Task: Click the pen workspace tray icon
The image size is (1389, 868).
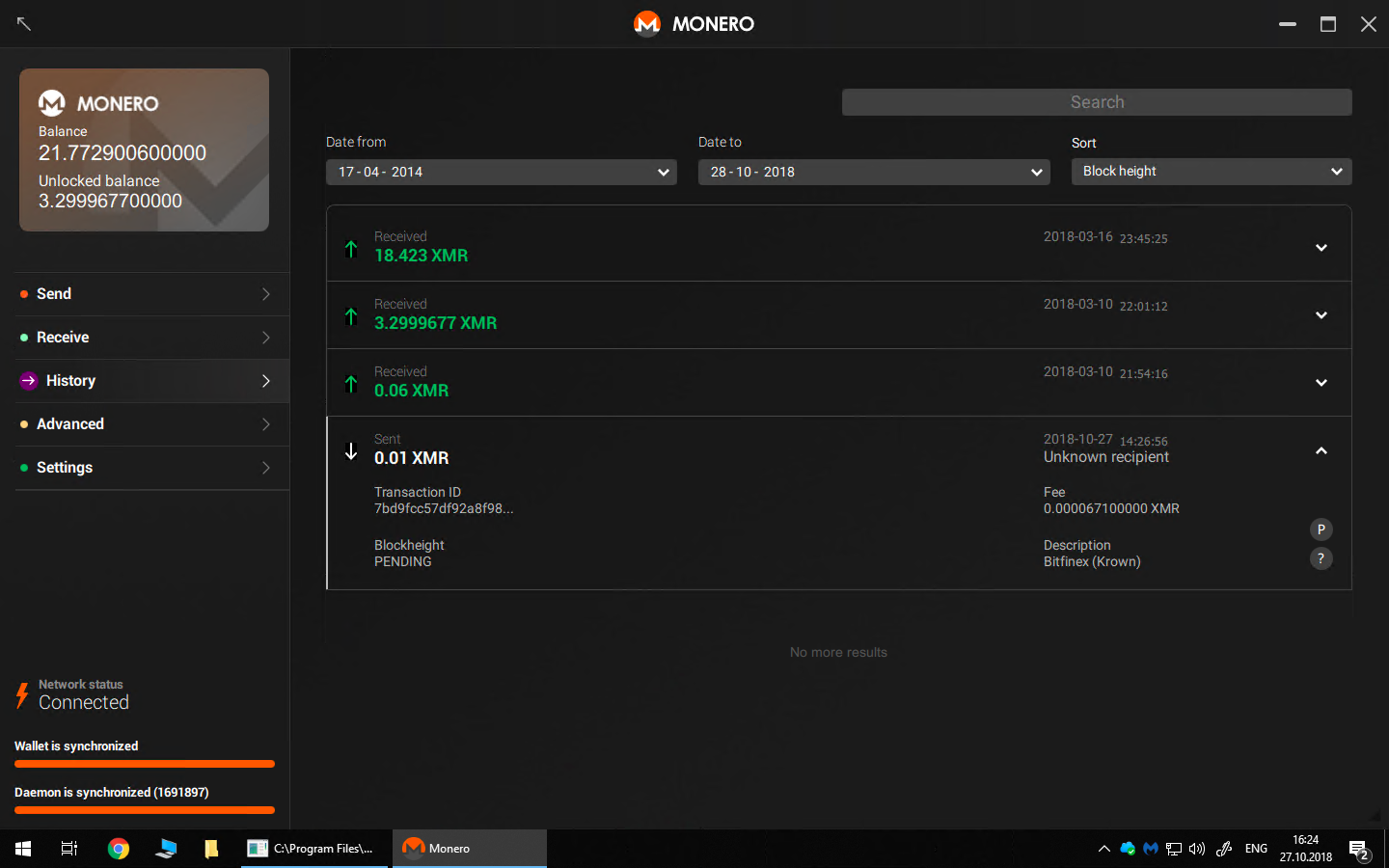Action: [x=1224, y=849]
